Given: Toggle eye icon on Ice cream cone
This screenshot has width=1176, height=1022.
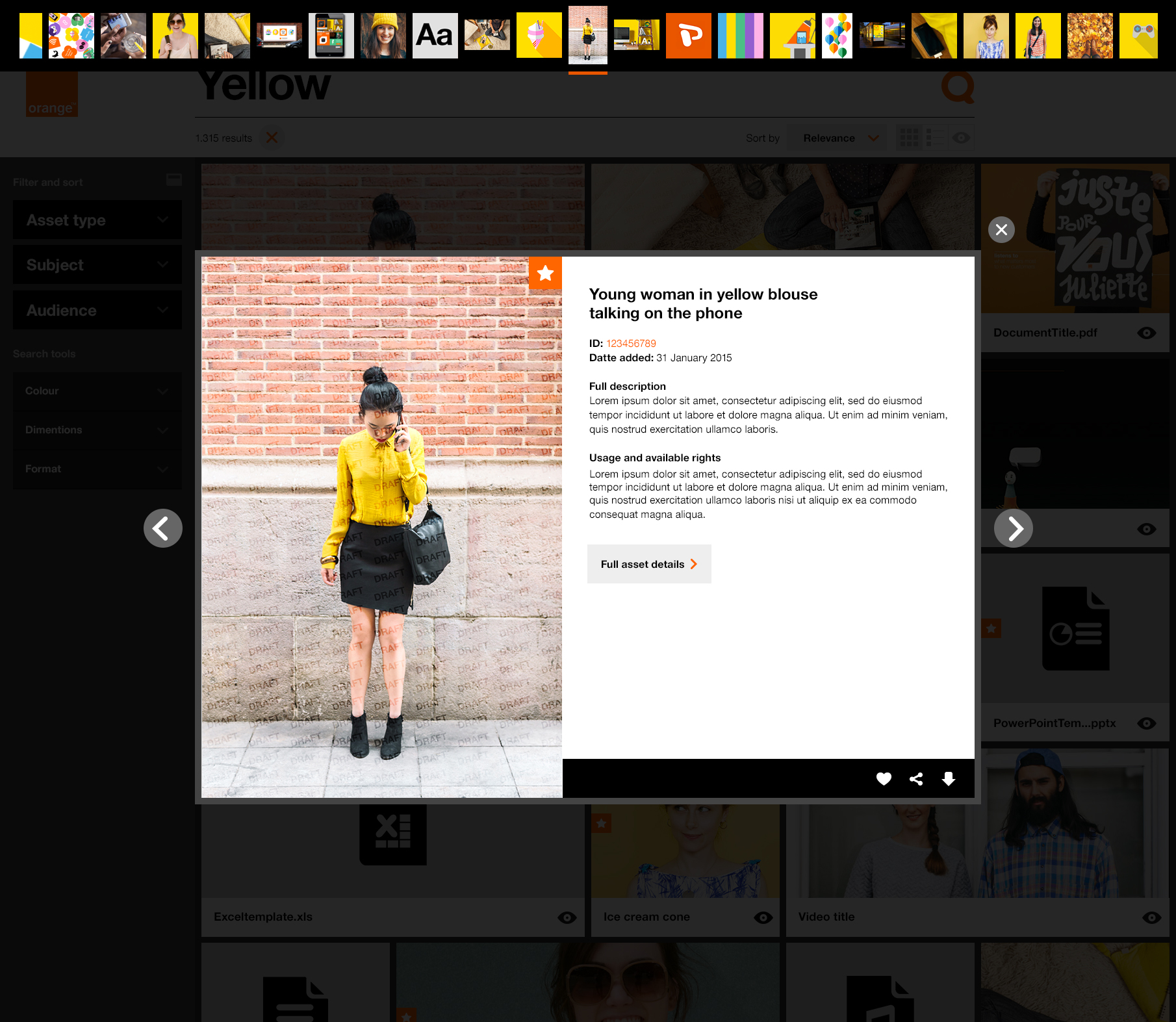Looking at the screenshot, I should point(763,917).
